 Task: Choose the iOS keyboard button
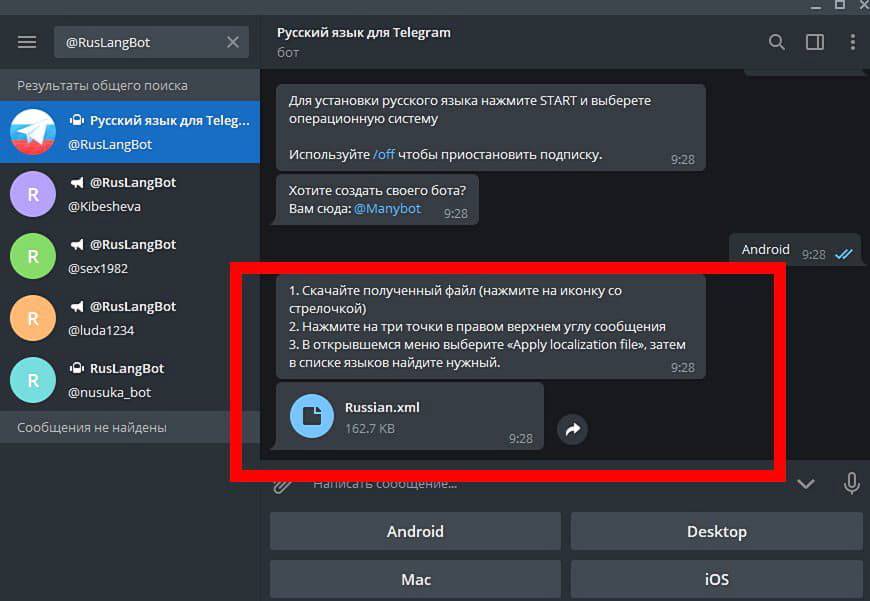pos(716,579)
